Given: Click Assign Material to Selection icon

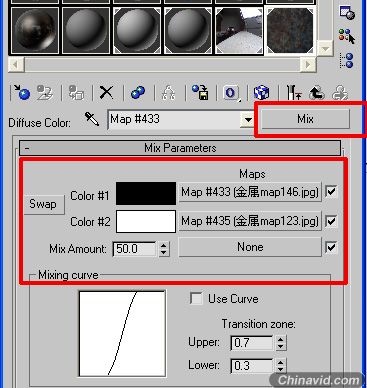Looking at the screenshot, I should pos(76,92).
